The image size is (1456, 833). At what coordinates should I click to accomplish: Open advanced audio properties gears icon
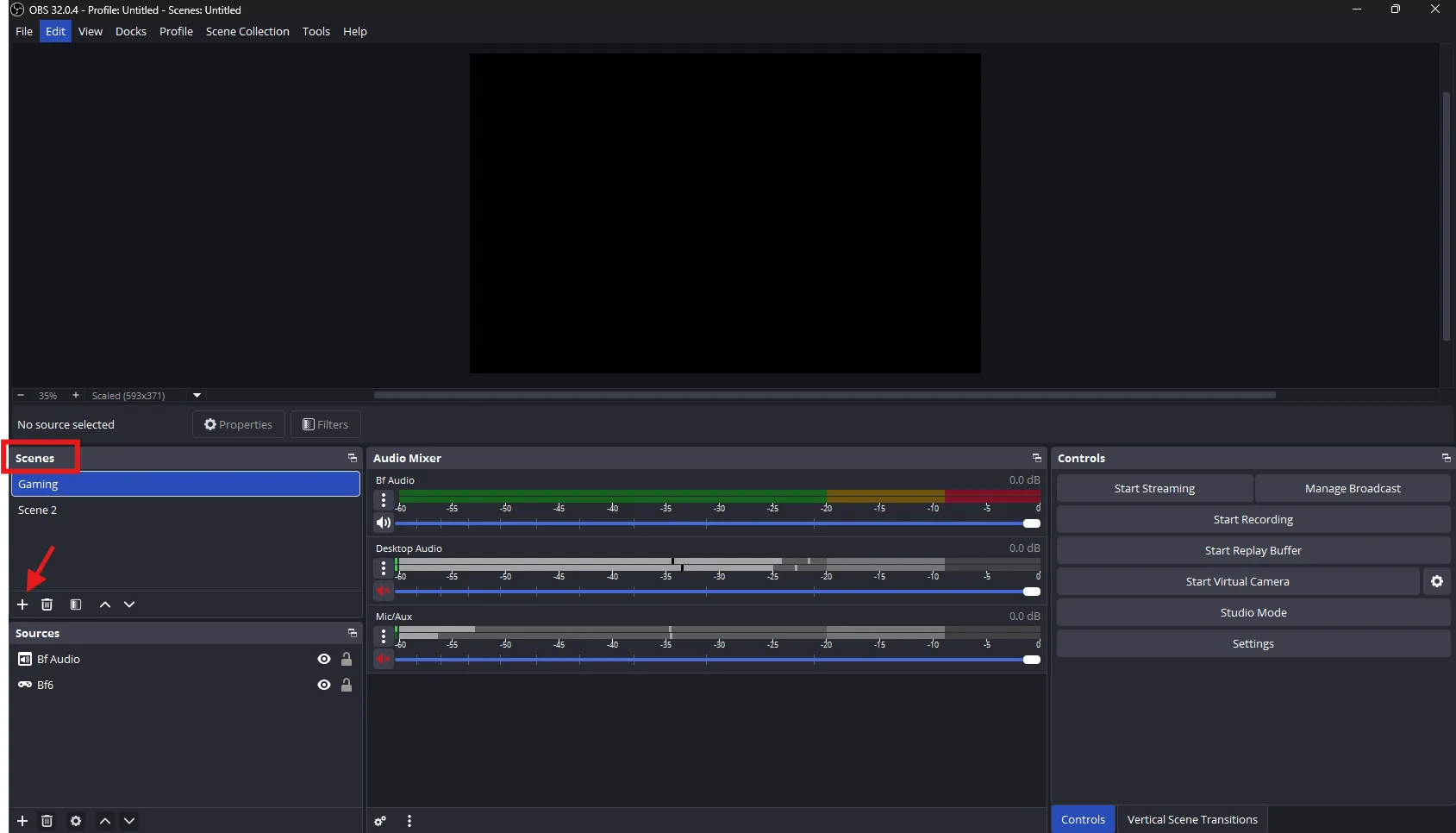[380, 821]
